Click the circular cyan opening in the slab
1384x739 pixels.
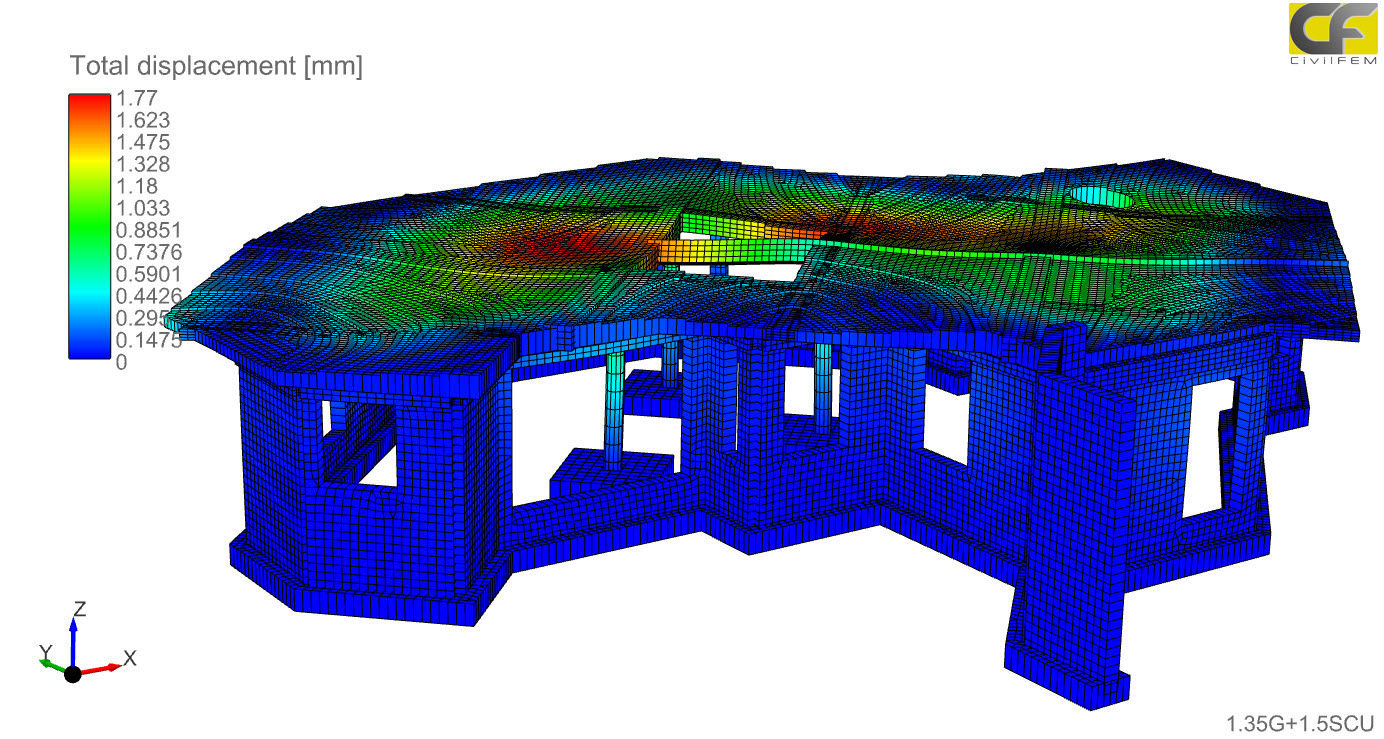[1099, 198]
